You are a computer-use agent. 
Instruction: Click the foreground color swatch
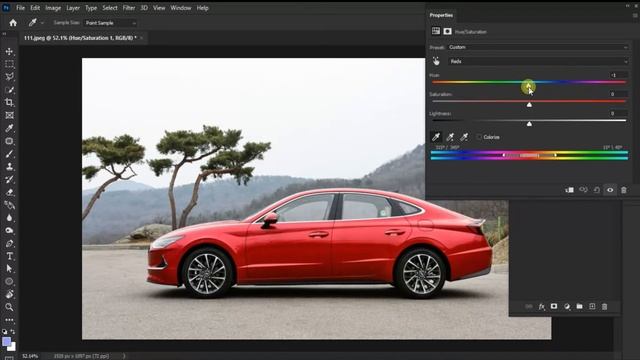[x=7, y=342]
